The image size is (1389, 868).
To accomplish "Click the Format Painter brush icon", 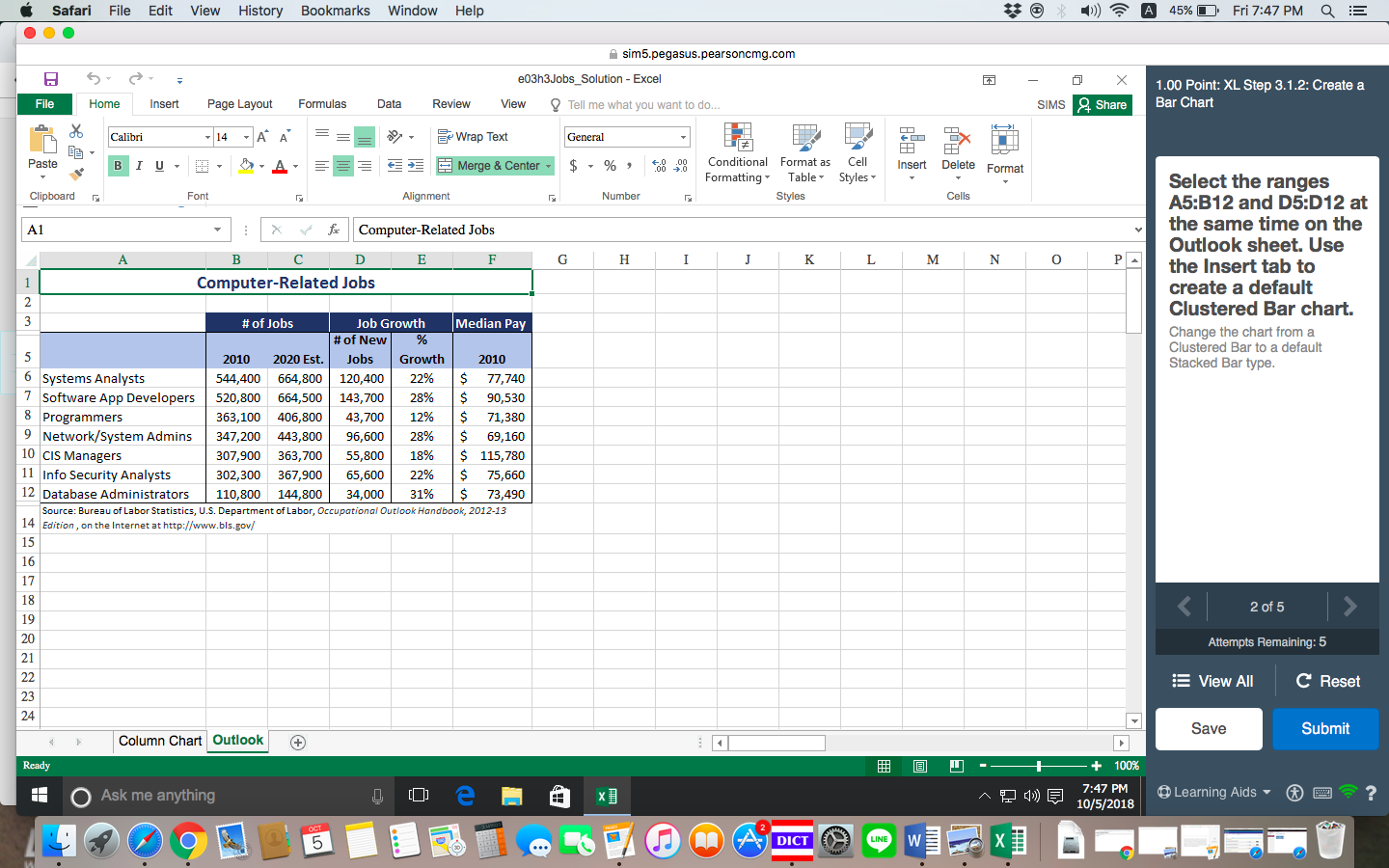I will pos(76,174).
